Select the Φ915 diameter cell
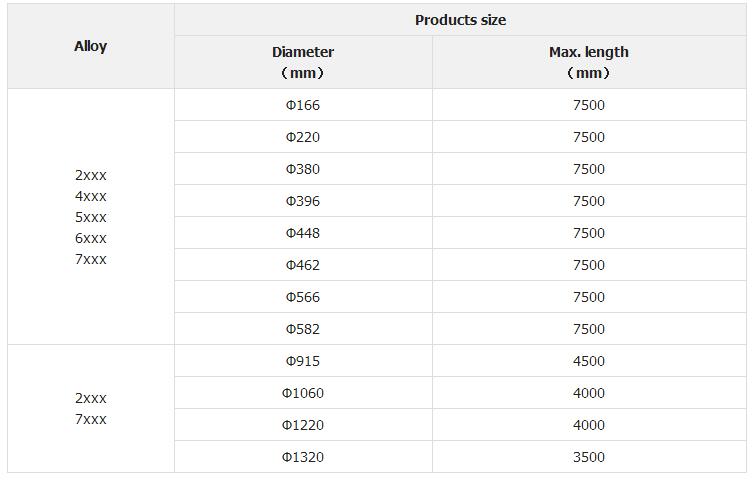 (x=303, y=361)
